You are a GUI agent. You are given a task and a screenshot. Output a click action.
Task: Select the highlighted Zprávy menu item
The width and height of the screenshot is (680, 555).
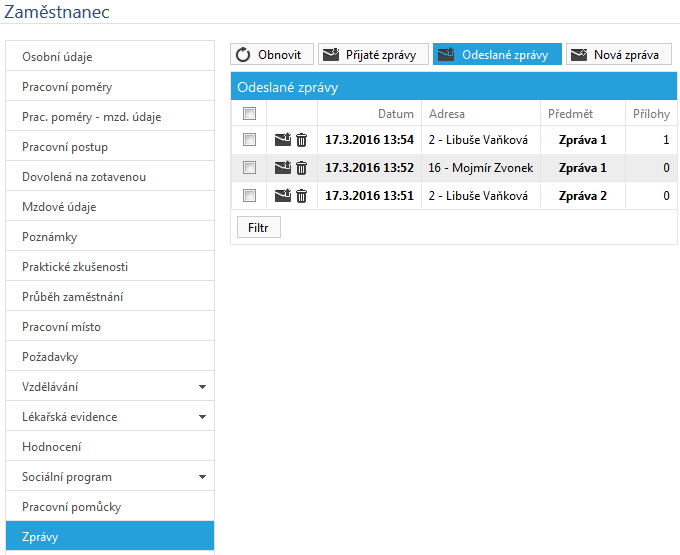coord(110,536)
